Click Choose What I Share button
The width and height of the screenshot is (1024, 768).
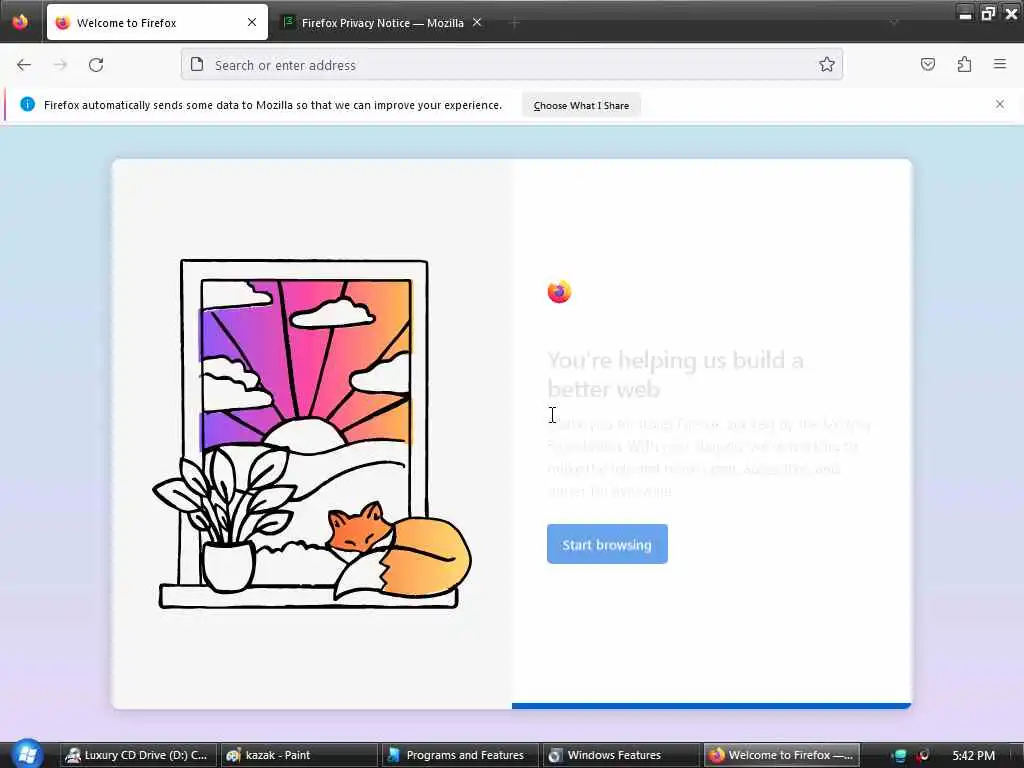pyautogui.click(x=581, y=105)
